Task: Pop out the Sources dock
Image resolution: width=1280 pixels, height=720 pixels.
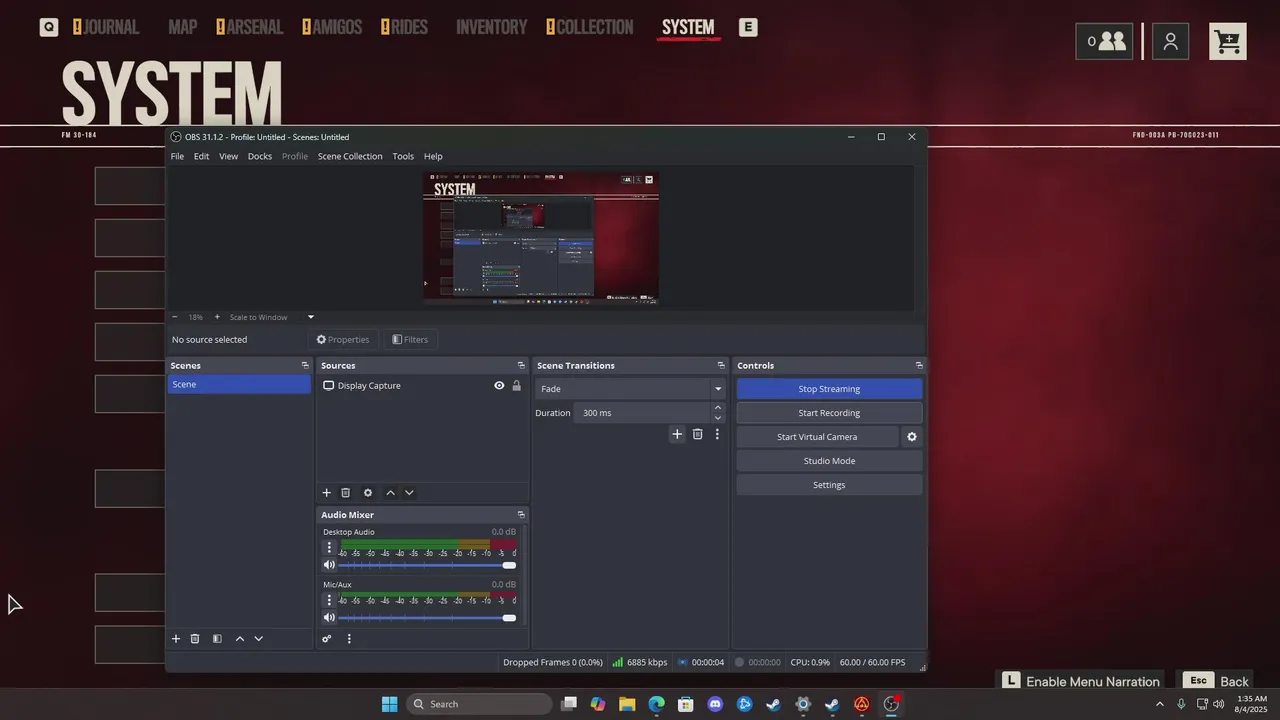Action: pos(521,365)
